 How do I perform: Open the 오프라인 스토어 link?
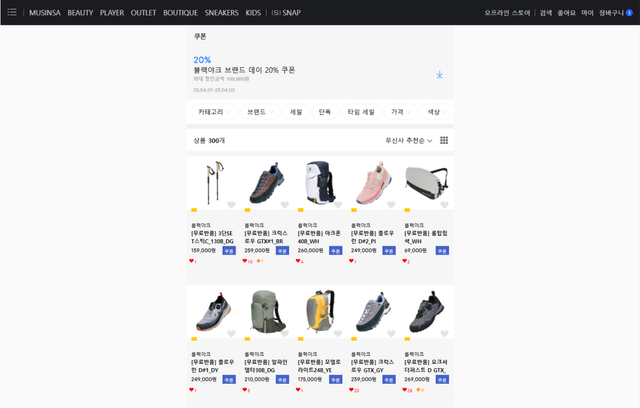[x=507, y=13]
